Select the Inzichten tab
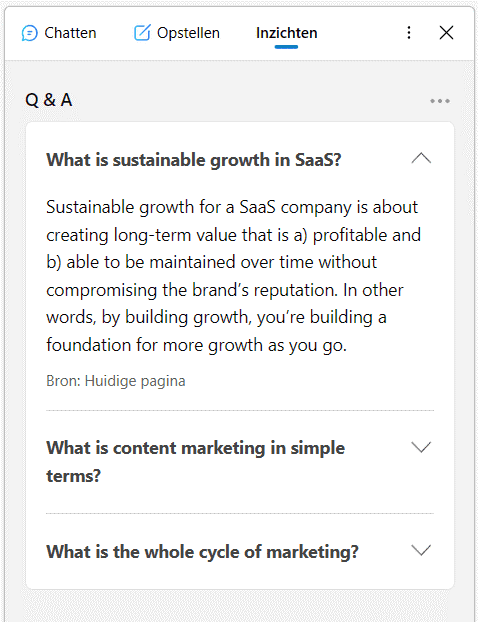 coord(286,33)
